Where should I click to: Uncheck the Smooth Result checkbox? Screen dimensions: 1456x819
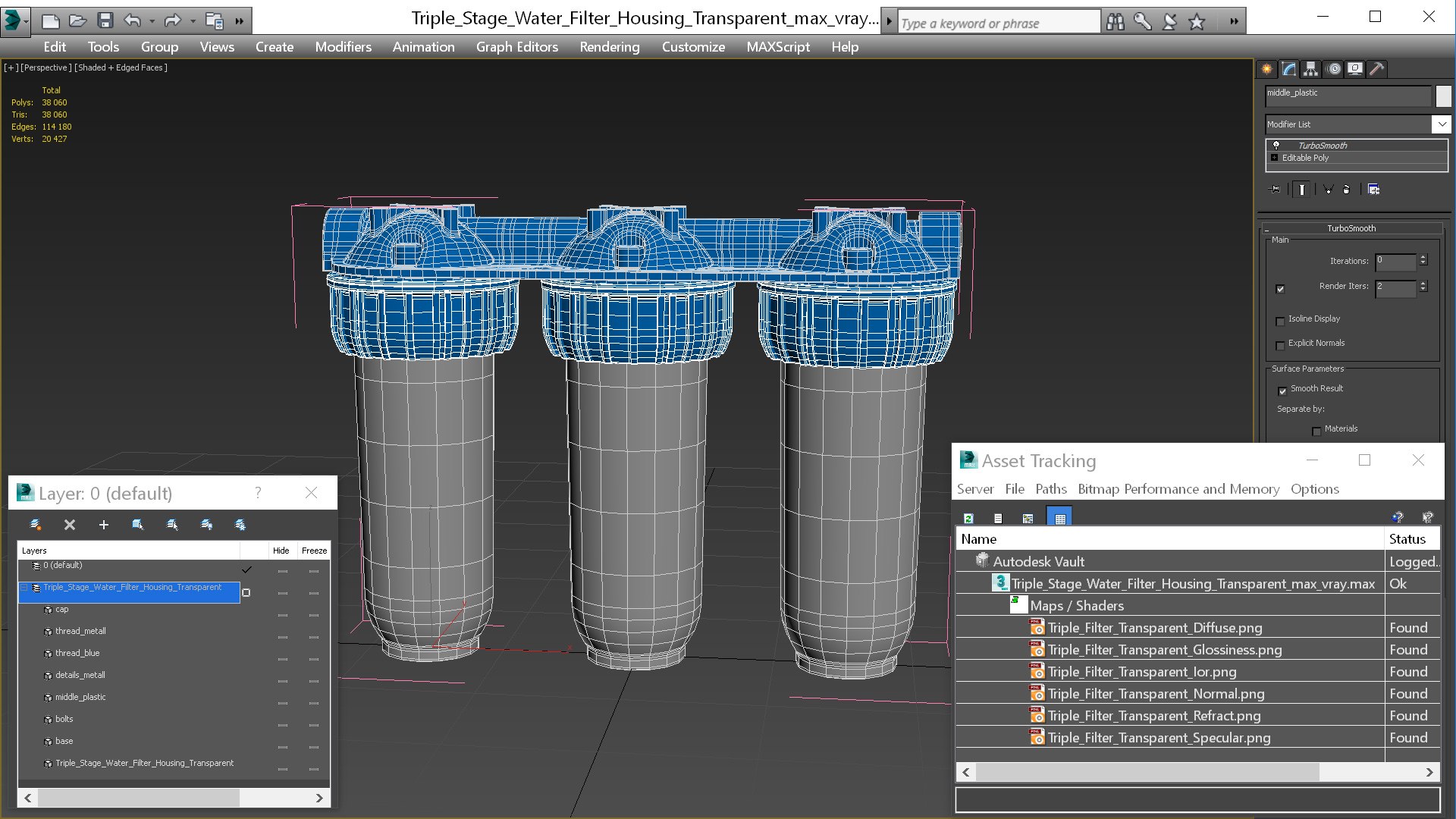pyautogui.click(x=1282, y=391)
